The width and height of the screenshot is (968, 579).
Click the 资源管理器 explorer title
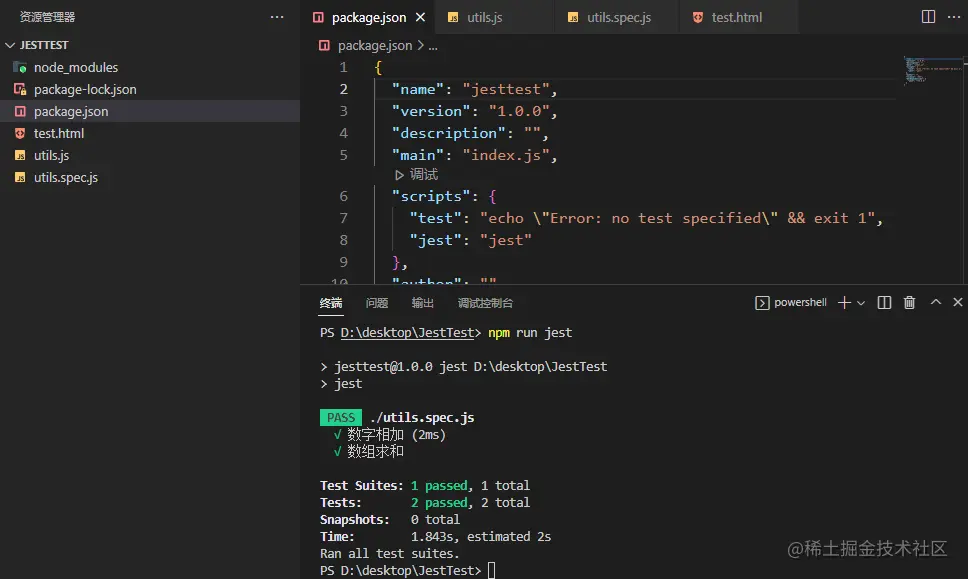tap(48, 17)
